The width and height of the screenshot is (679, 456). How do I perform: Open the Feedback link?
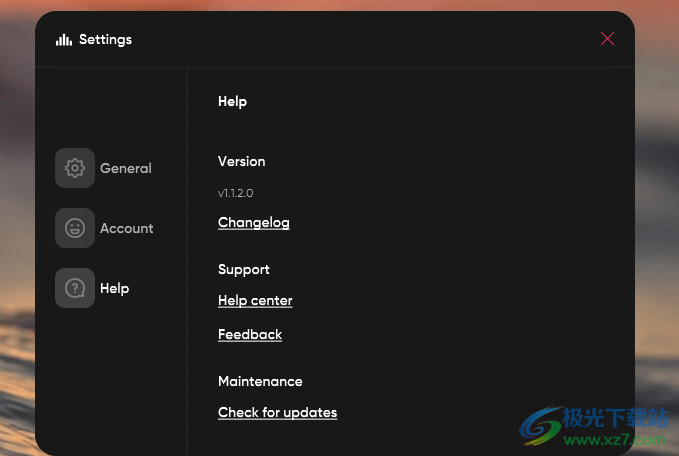tap(250, 334)
